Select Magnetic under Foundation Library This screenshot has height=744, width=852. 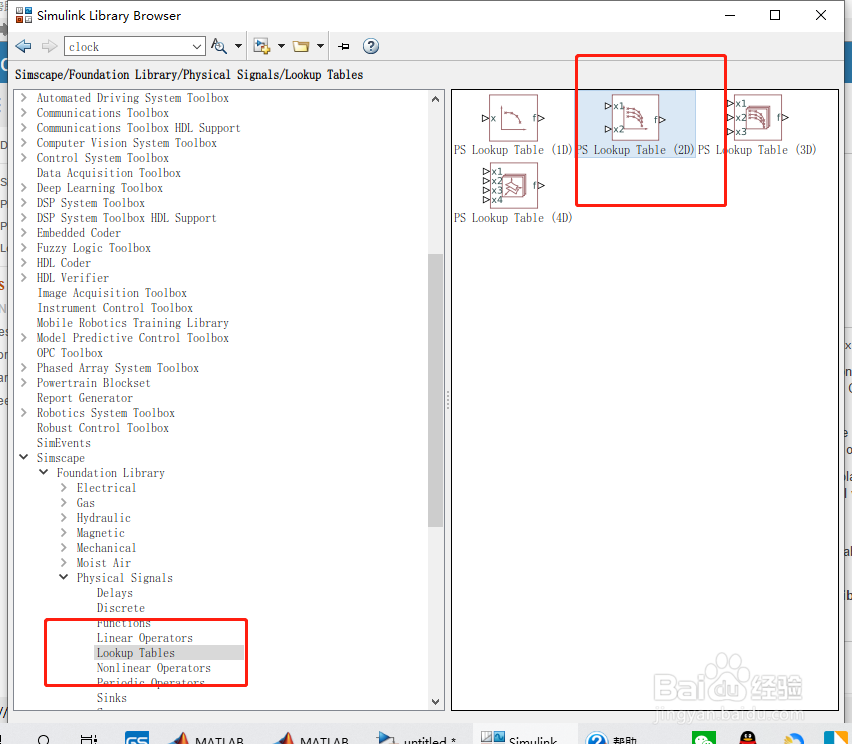101,533
